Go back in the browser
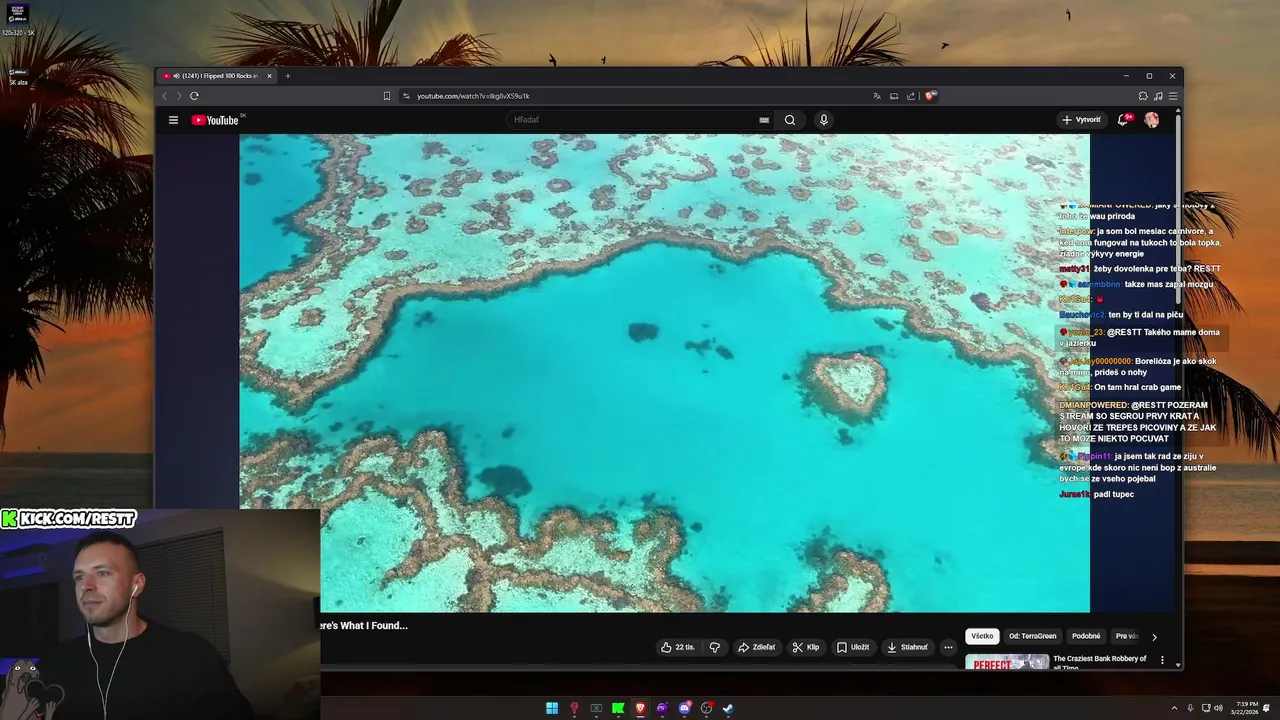Image resolution: width=1280 pixels, height=720 pixels. (165, 96)
